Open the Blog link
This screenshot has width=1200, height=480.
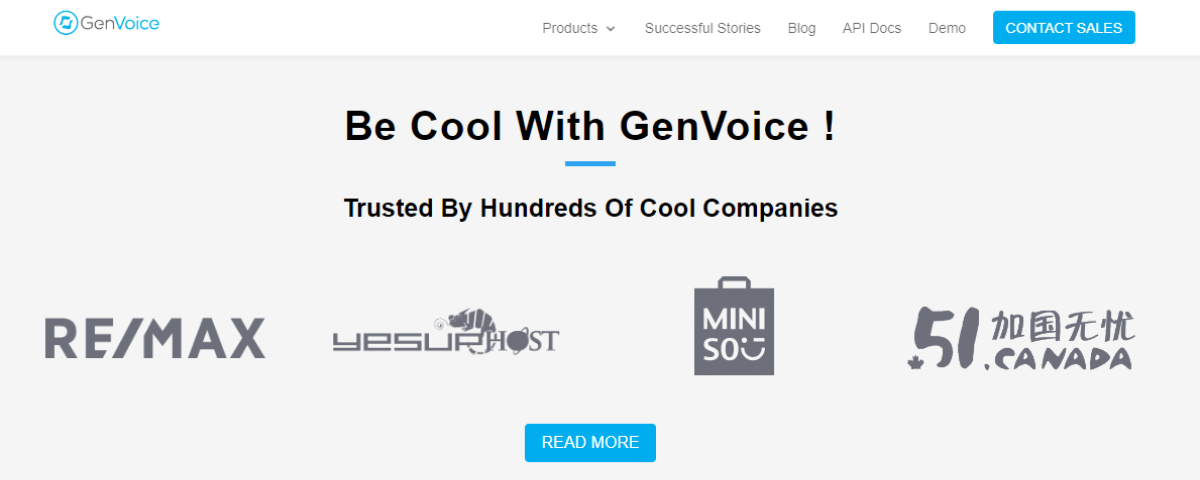(x=801, y=28)
